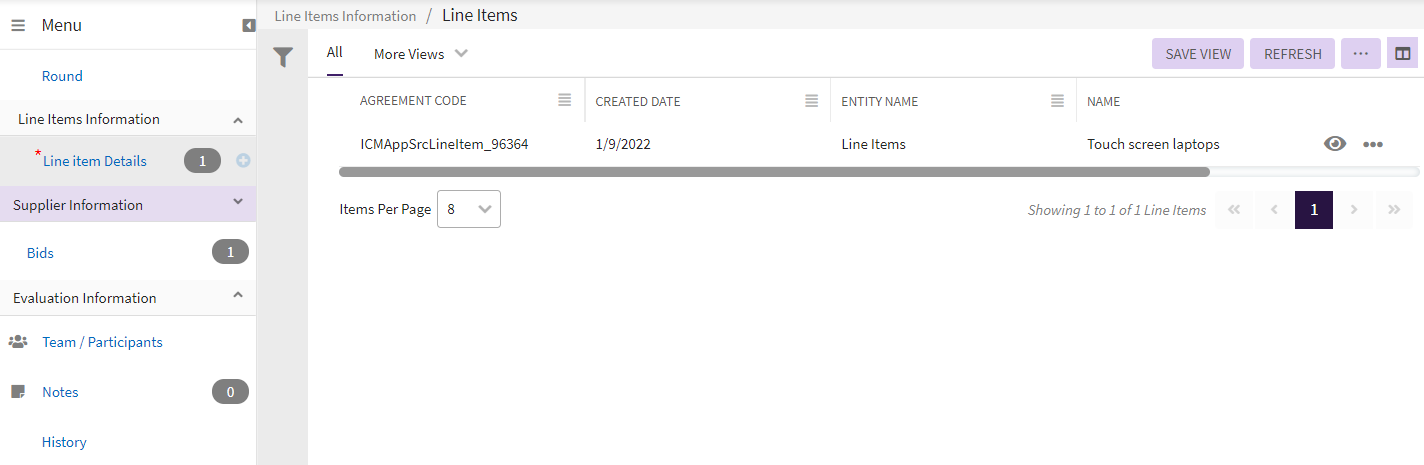Open row actions ellipsis for Touch screen laptops

1372,144
